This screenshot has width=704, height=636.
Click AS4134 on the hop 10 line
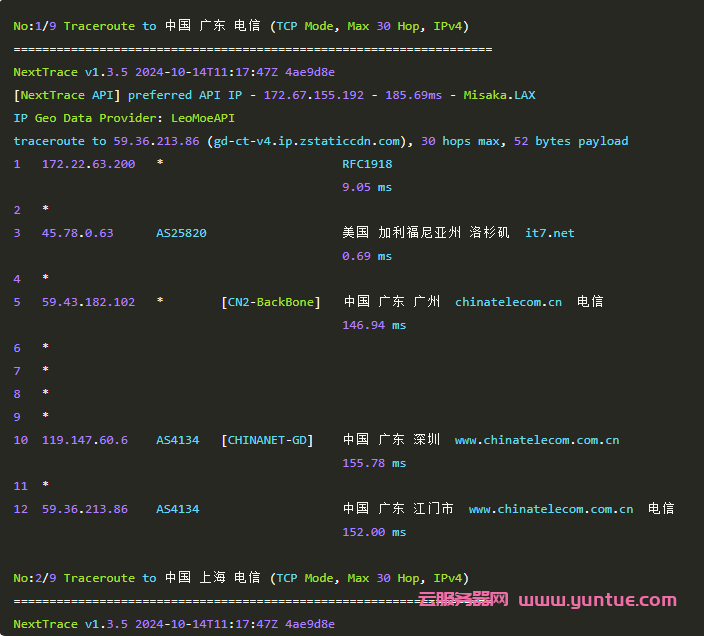point(177,440)
